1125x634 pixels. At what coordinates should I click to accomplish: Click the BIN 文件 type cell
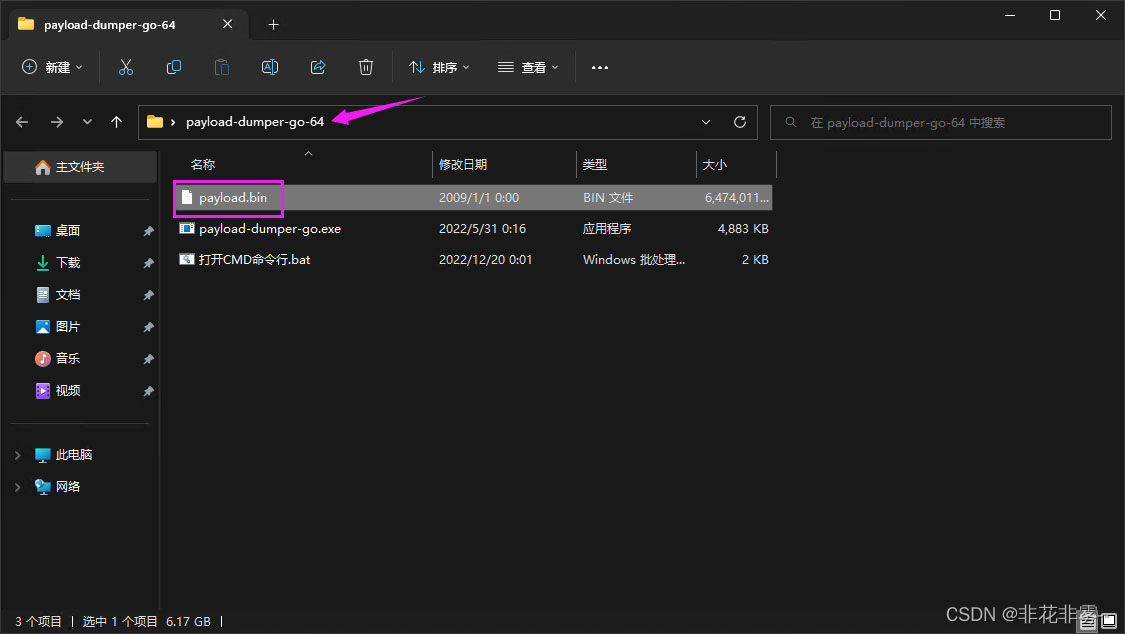[x=608, y=198]
